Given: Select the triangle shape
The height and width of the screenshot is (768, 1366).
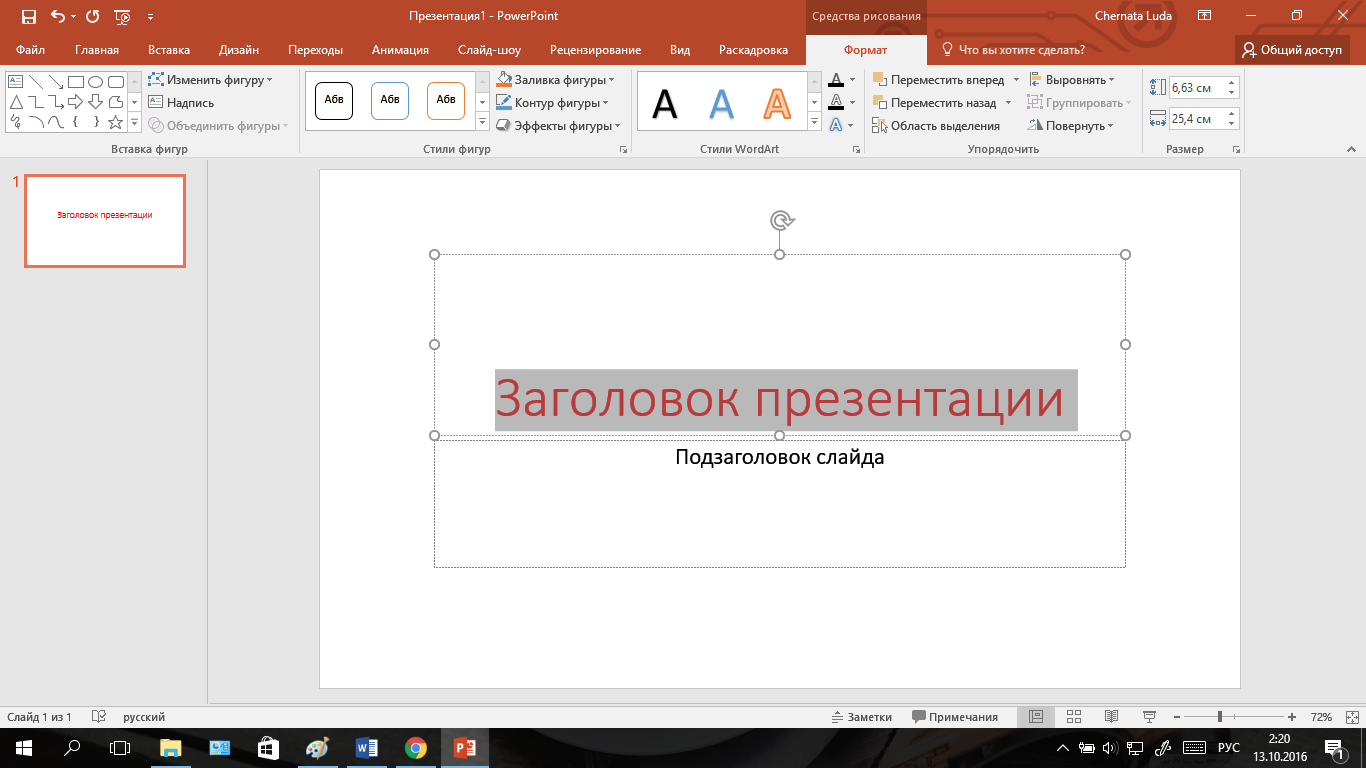Looking at the screenshot, I should coord(16,102).
